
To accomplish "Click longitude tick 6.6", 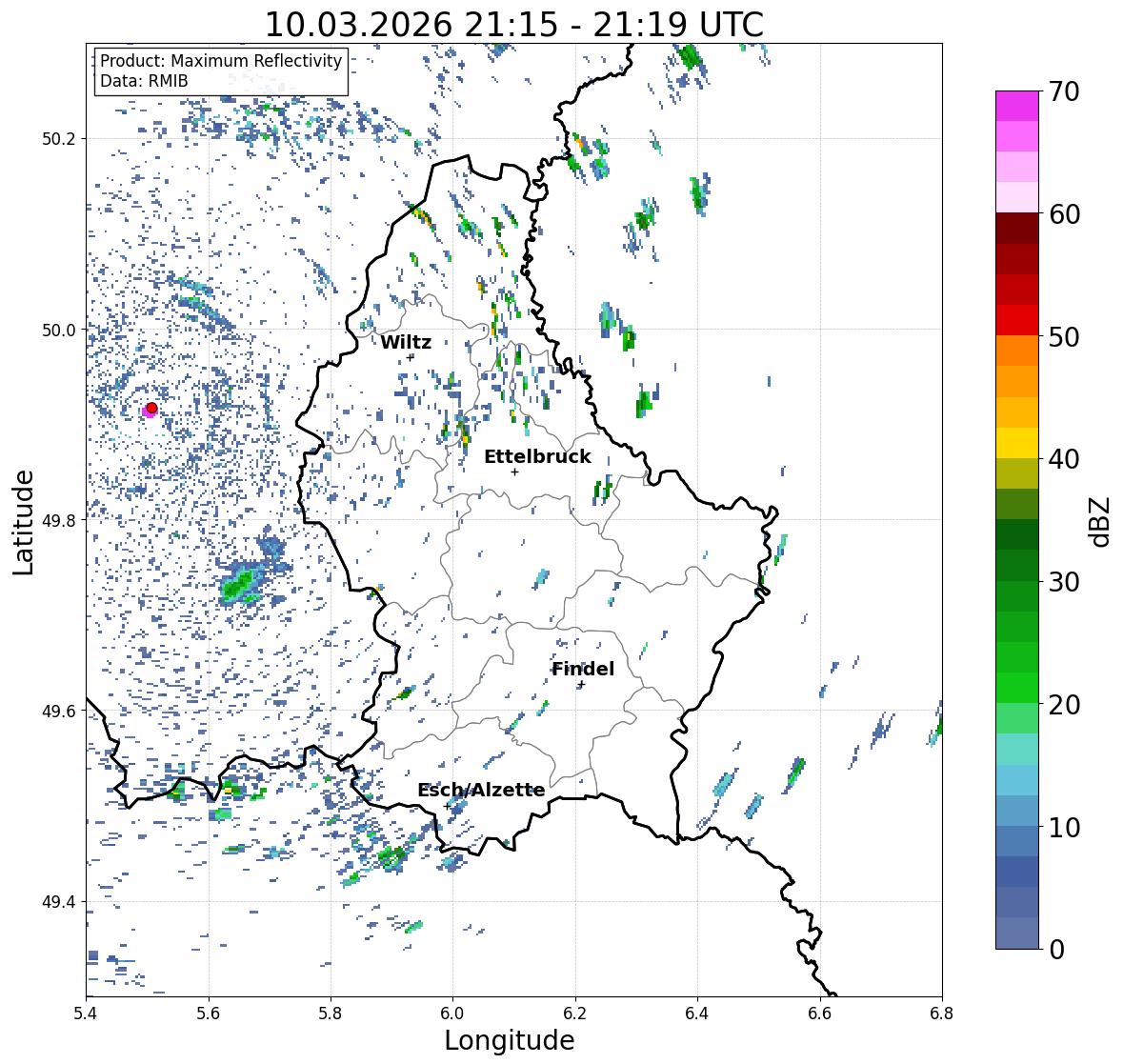I will (820, 1013).
